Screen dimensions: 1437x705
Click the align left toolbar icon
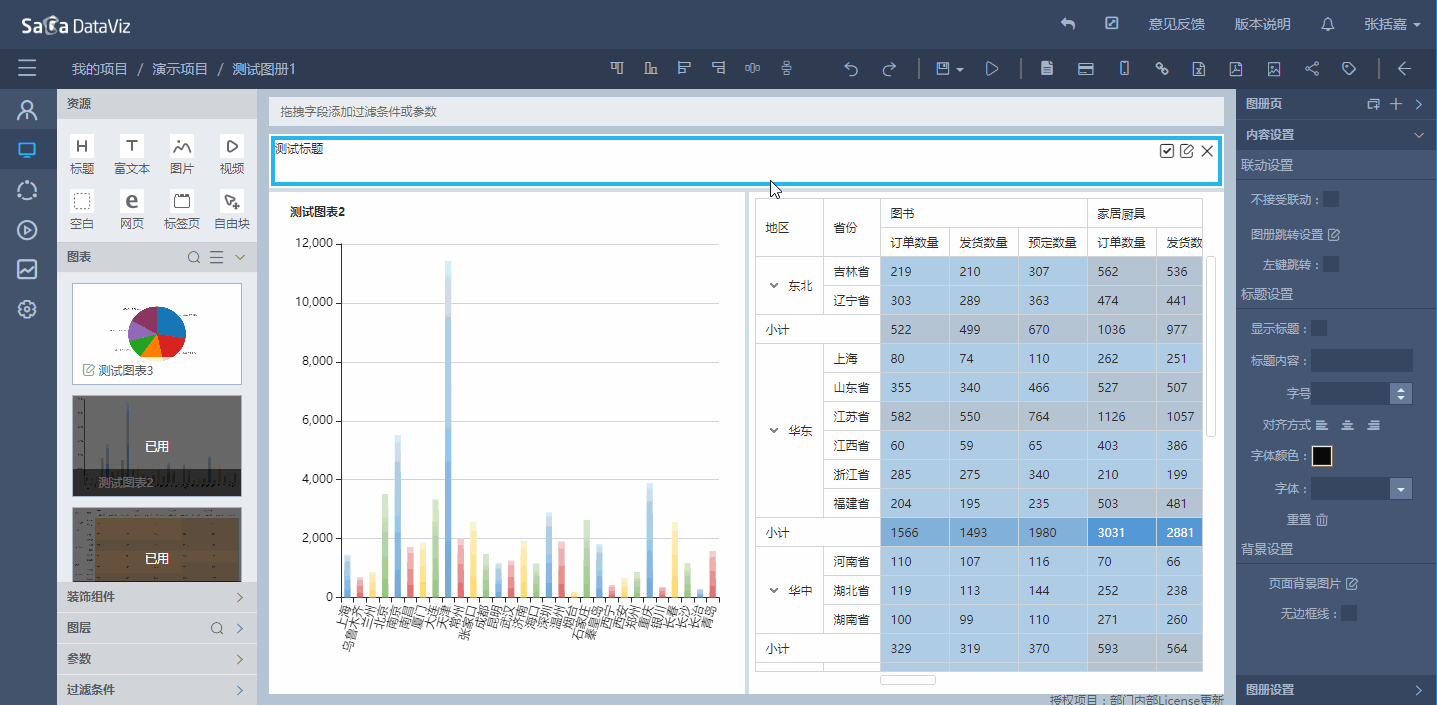pyautogui.click(x=684, y=69)
